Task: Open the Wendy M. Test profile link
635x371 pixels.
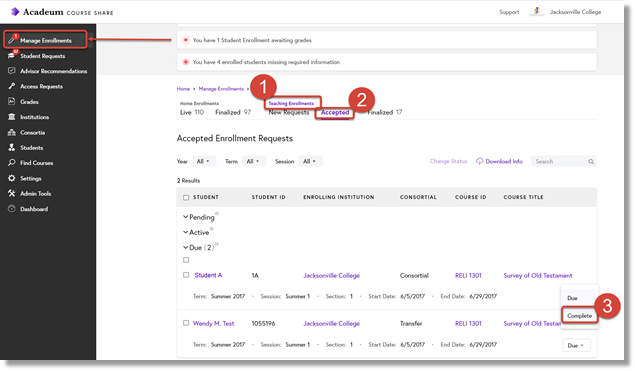Action: coord(213,323)
